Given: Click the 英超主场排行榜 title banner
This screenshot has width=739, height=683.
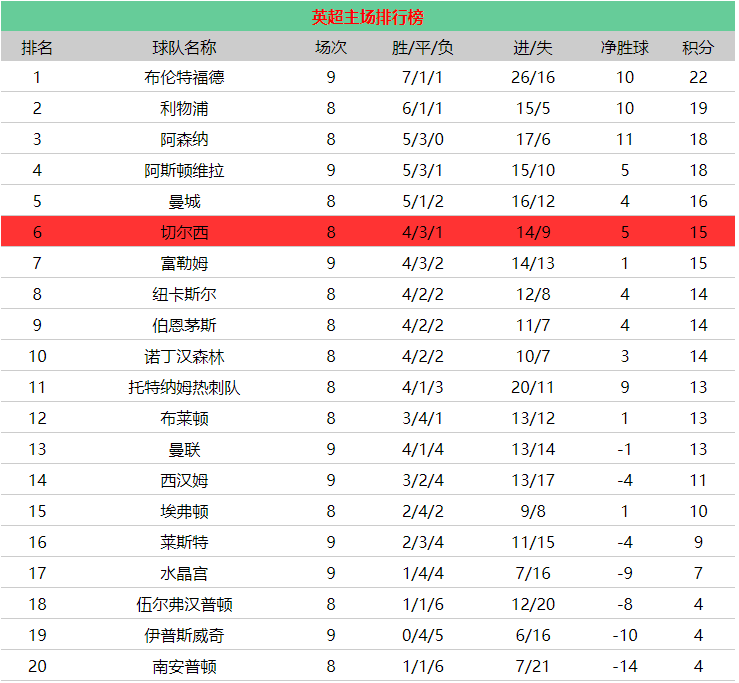Looking at the screenshot, I should pyautogui.click(x=366, y=17).
